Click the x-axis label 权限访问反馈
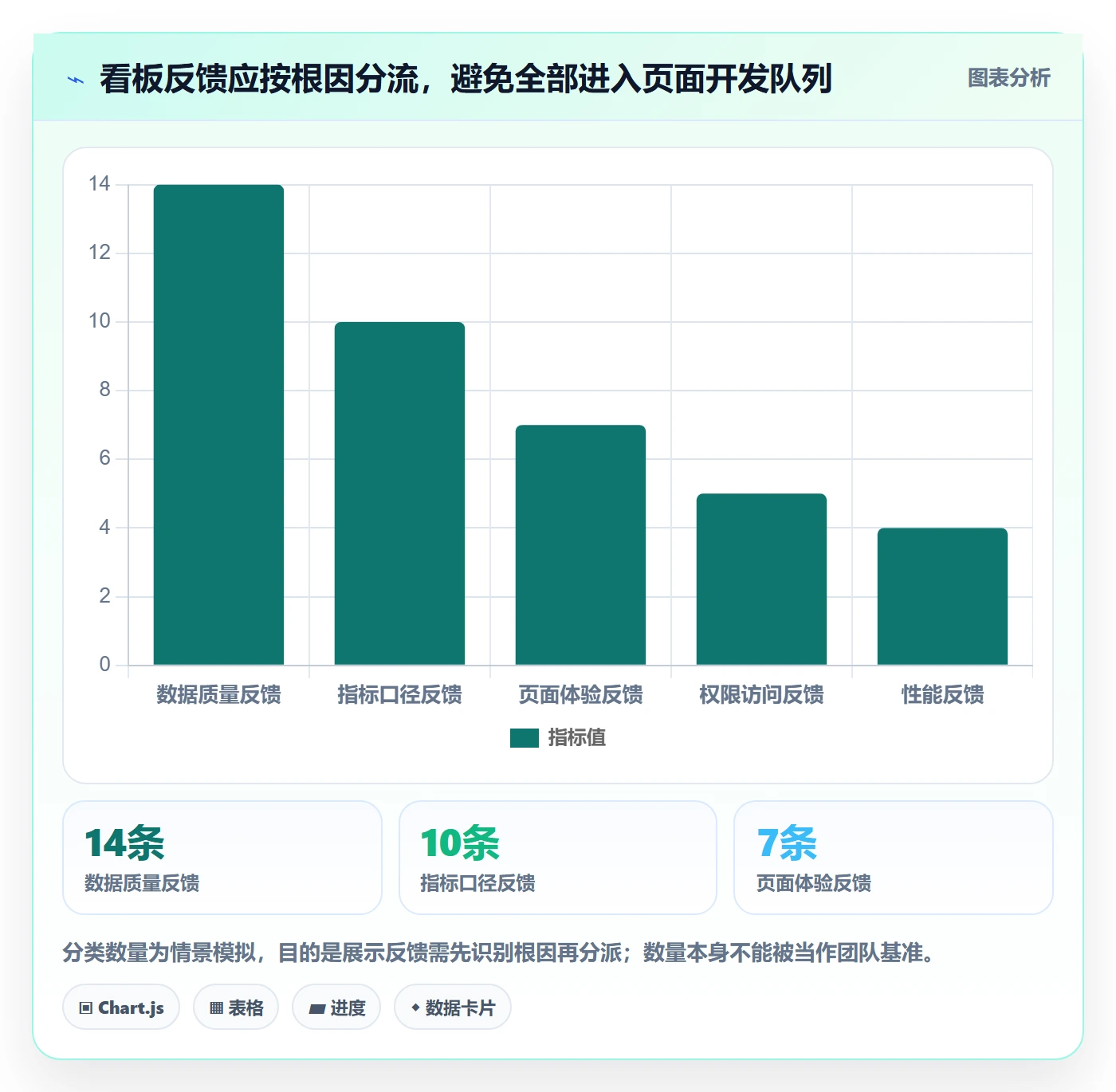 pos(761,694)
